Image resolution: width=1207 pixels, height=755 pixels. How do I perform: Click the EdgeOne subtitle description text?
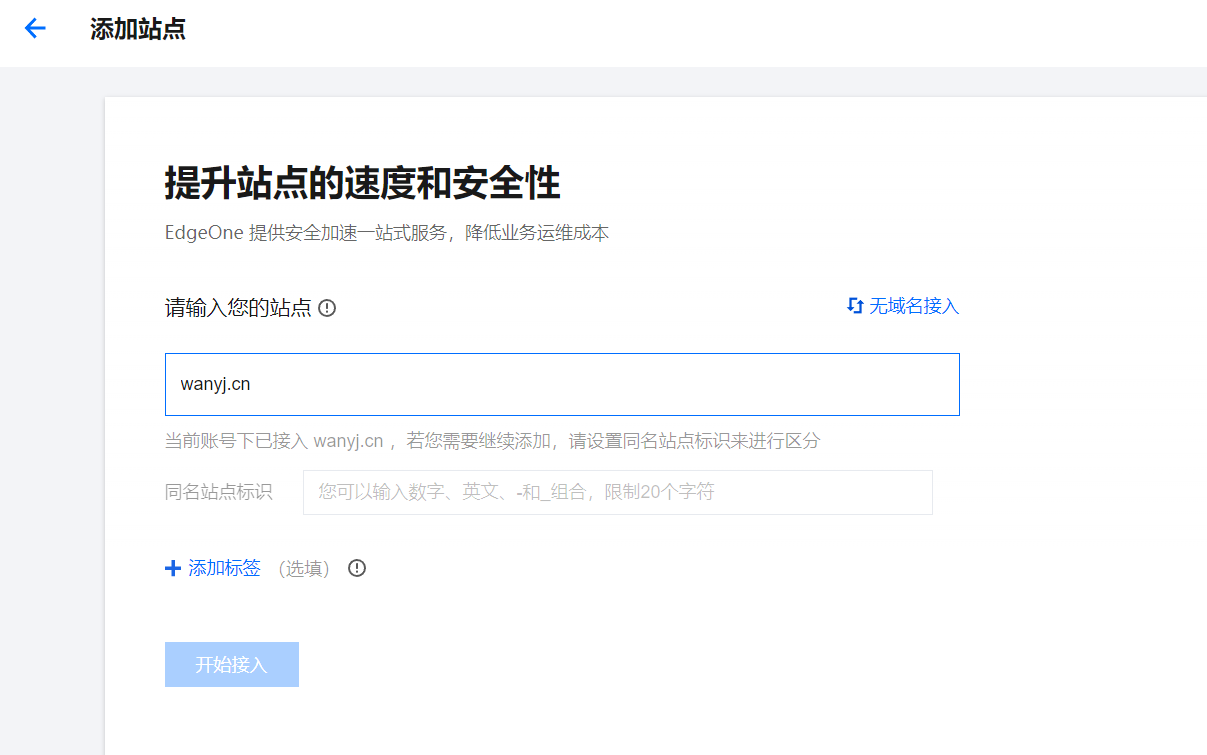pos(386,233)
